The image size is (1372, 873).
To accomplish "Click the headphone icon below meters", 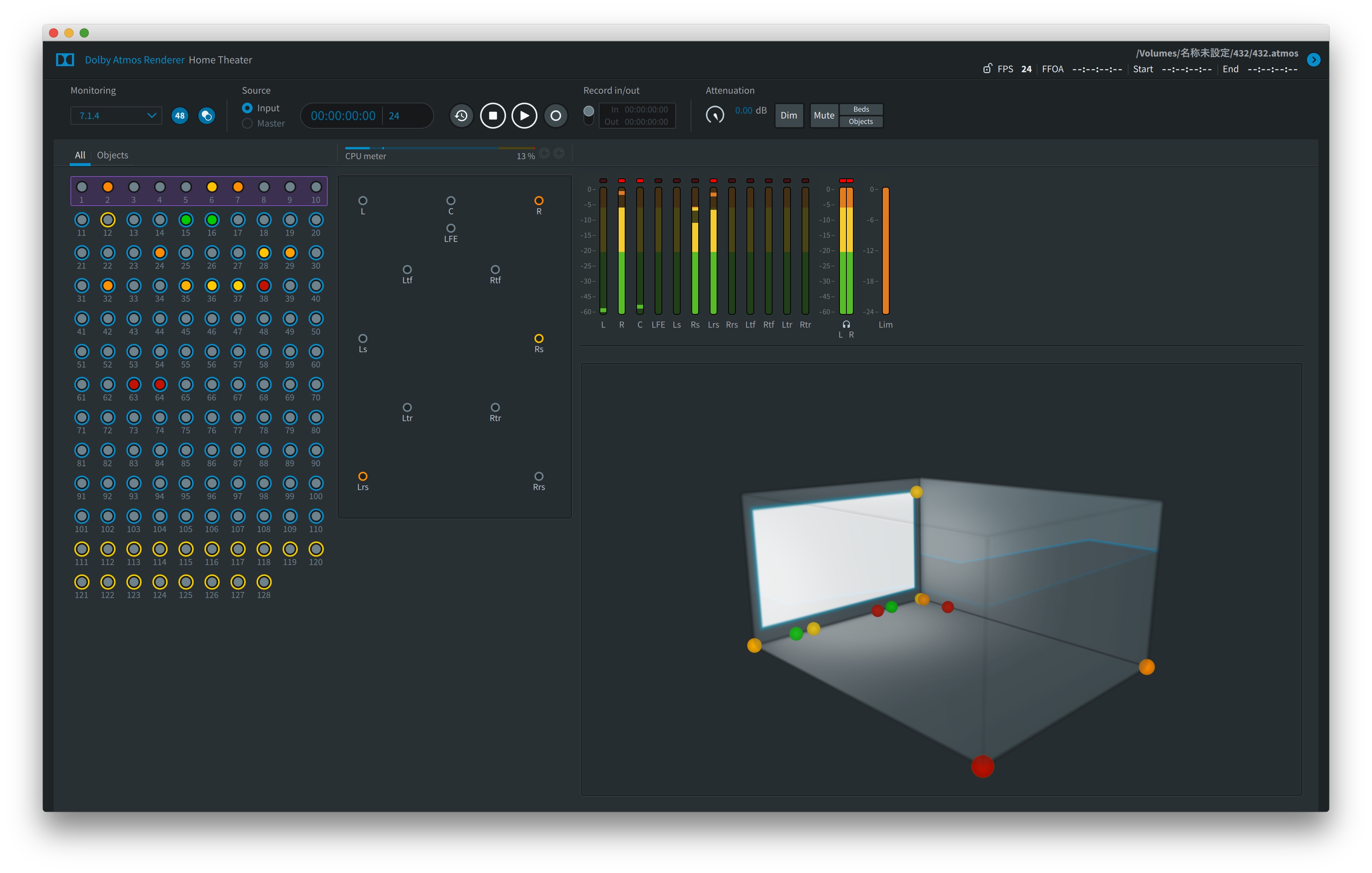I will coord(846,324).
